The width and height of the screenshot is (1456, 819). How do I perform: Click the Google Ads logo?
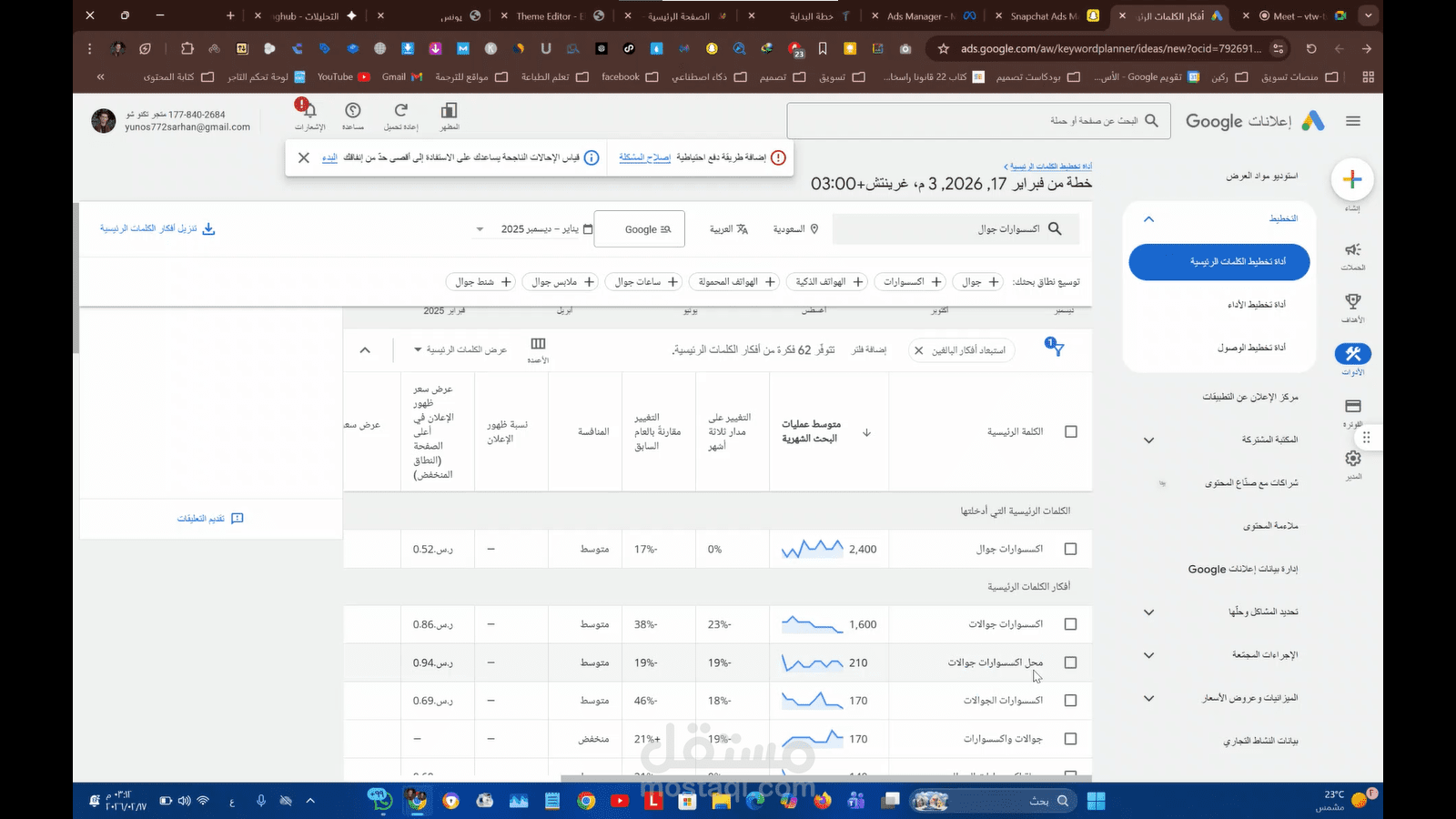1312,121
